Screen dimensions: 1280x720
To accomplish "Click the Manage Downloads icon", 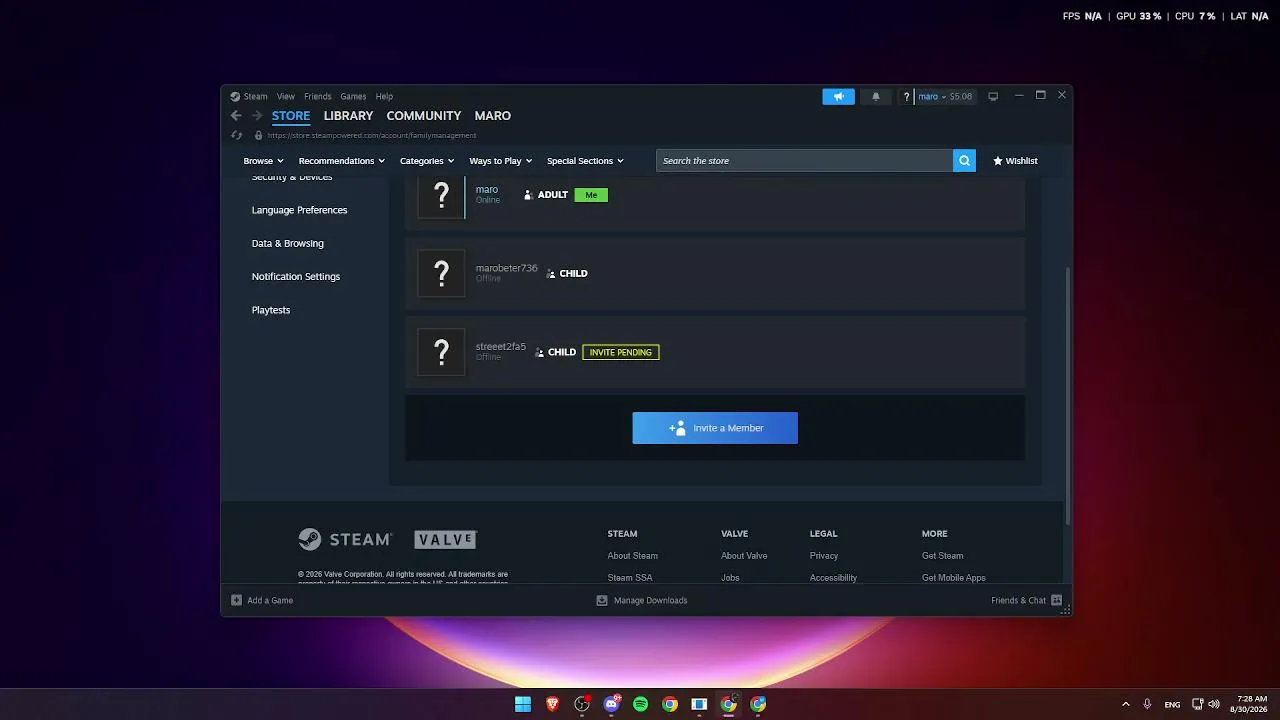I will [602, 600].
